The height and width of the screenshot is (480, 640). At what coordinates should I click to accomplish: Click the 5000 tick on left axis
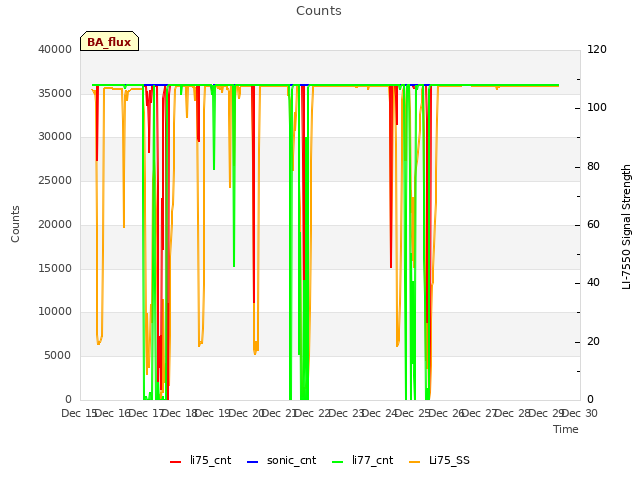pos(58,356)
